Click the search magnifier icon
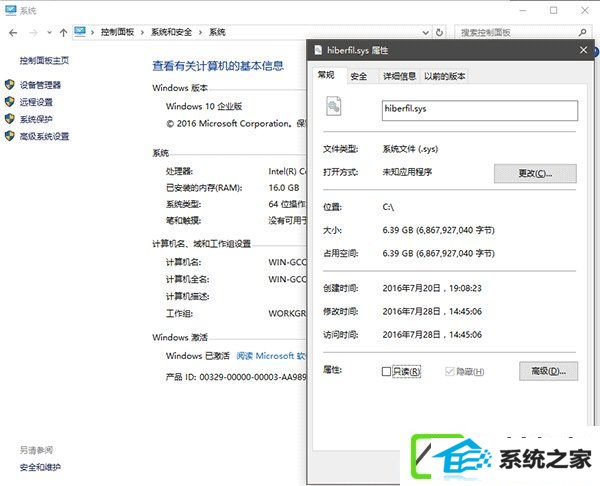600x486 pixels. 582,33
